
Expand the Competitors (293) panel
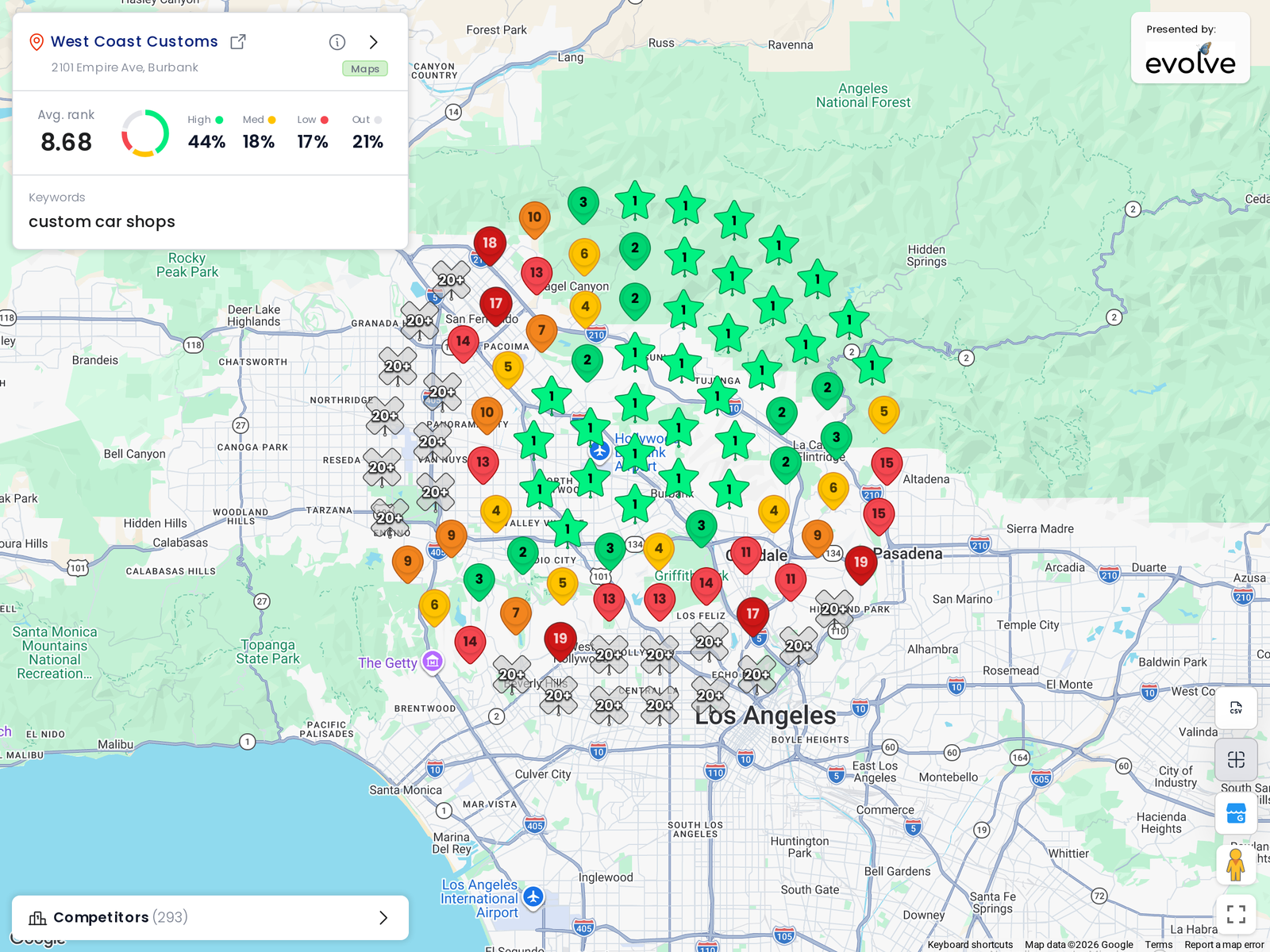[x=210, y=918]
